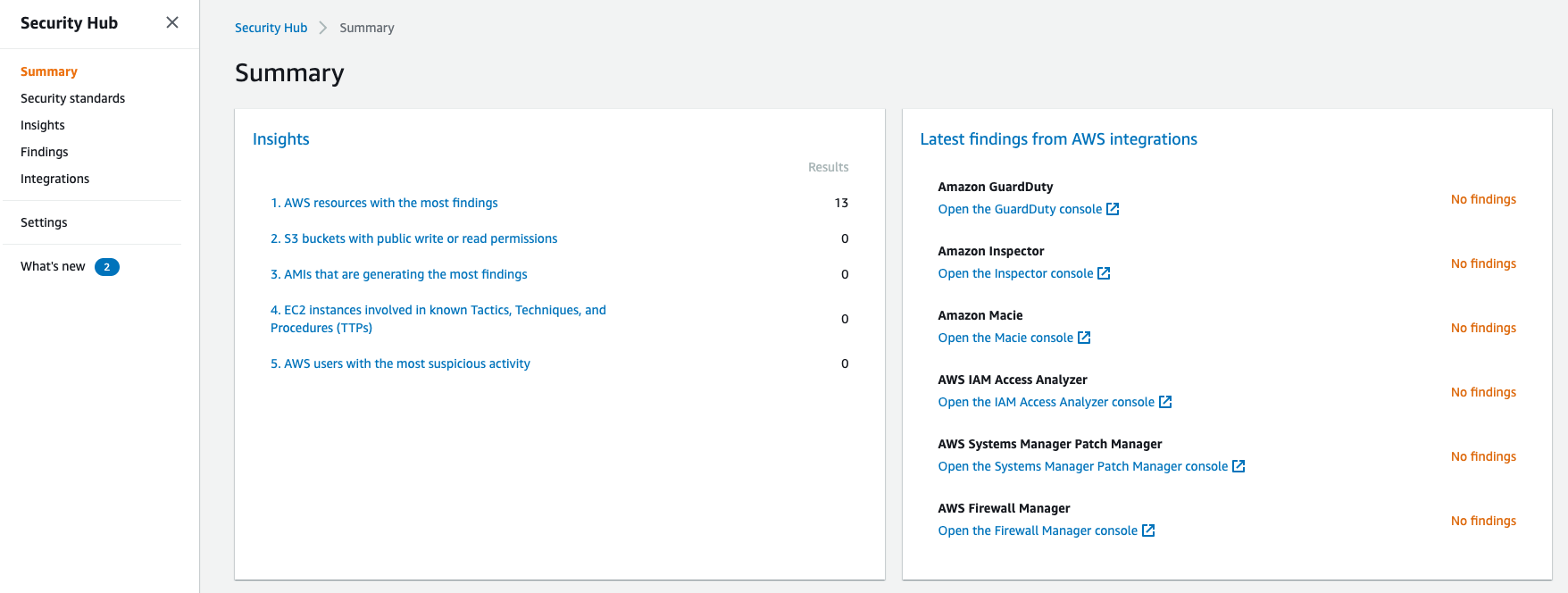Viewport: 1568px width, 593px height.
Task: Click the AWS Systems Manager Patch Manager name
Action: pyautogui.click(x=1050, y=444)
